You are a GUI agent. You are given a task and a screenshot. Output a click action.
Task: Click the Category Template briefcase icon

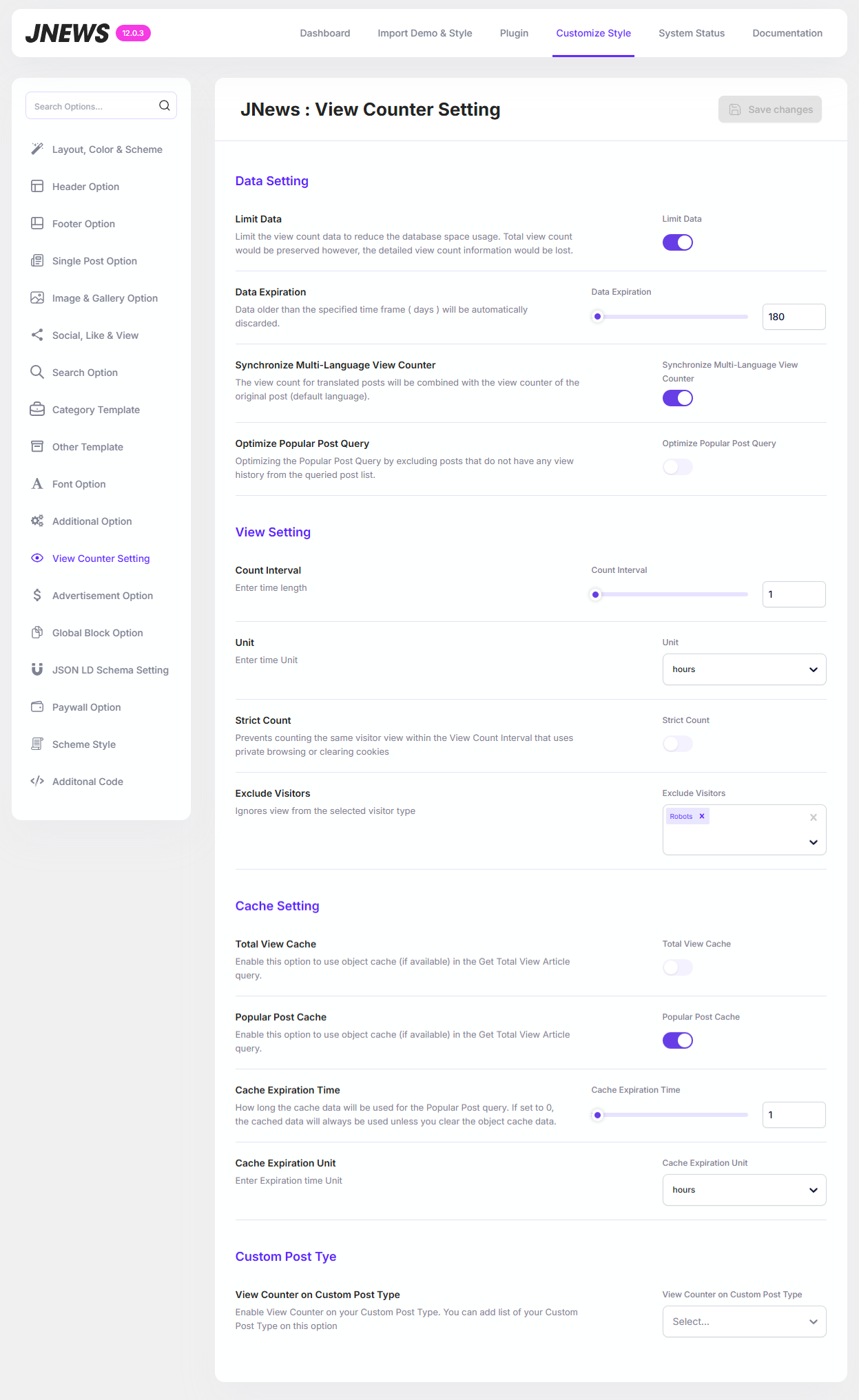pos(37,409)
